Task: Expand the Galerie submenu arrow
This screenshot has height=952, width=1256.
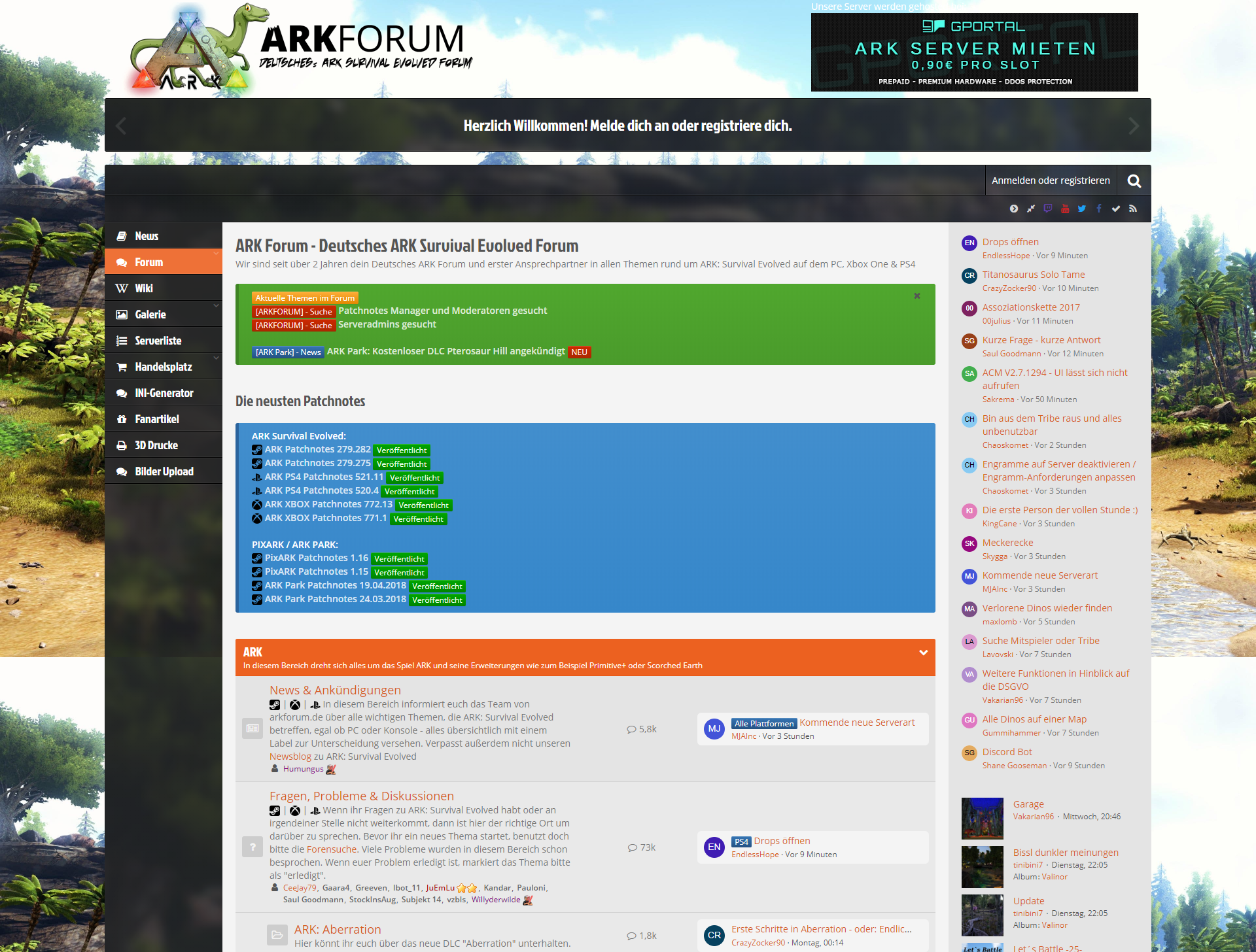Action: (x=216, y=305)
